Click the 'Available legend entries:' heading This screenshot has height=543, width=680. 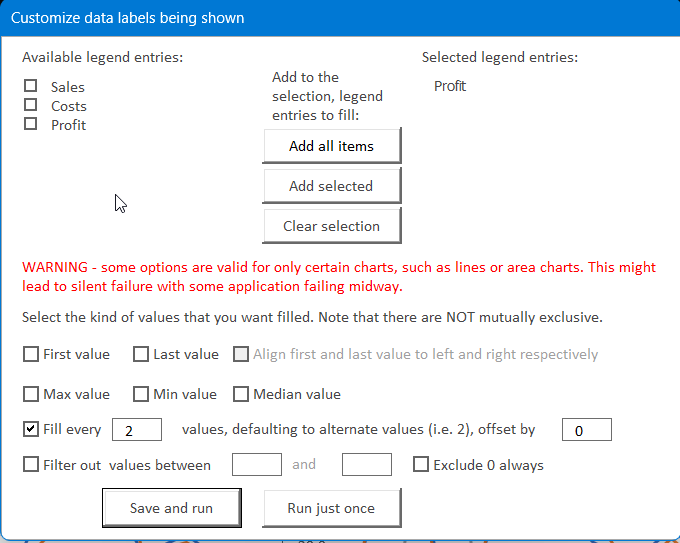point(103,57)
